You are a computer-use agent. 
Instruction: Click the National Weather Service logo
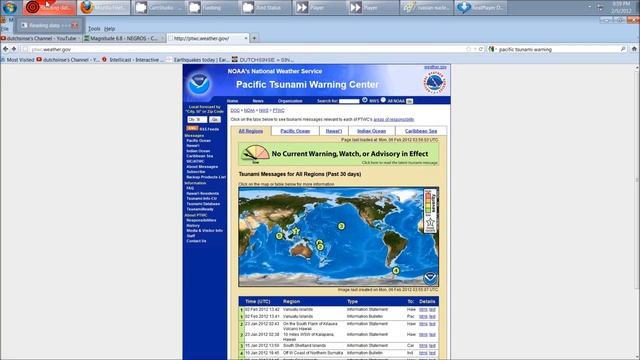coord(434,83)
